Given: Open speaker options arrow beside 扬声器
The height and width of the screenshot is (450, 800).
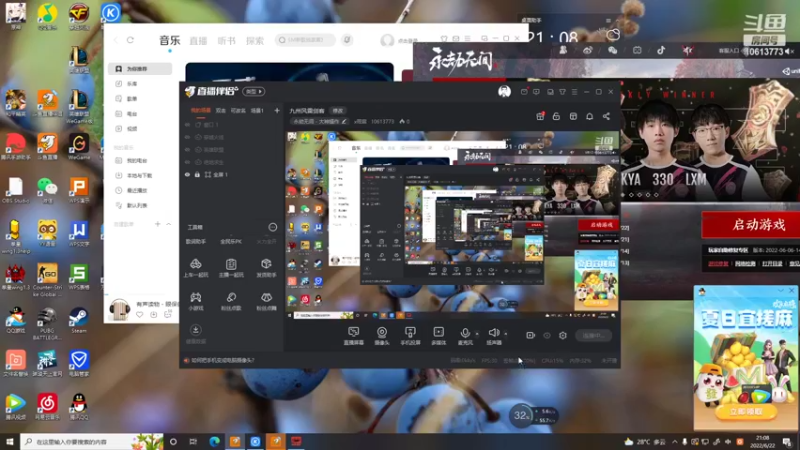Looking at the screenshot, I should [506, 334].
